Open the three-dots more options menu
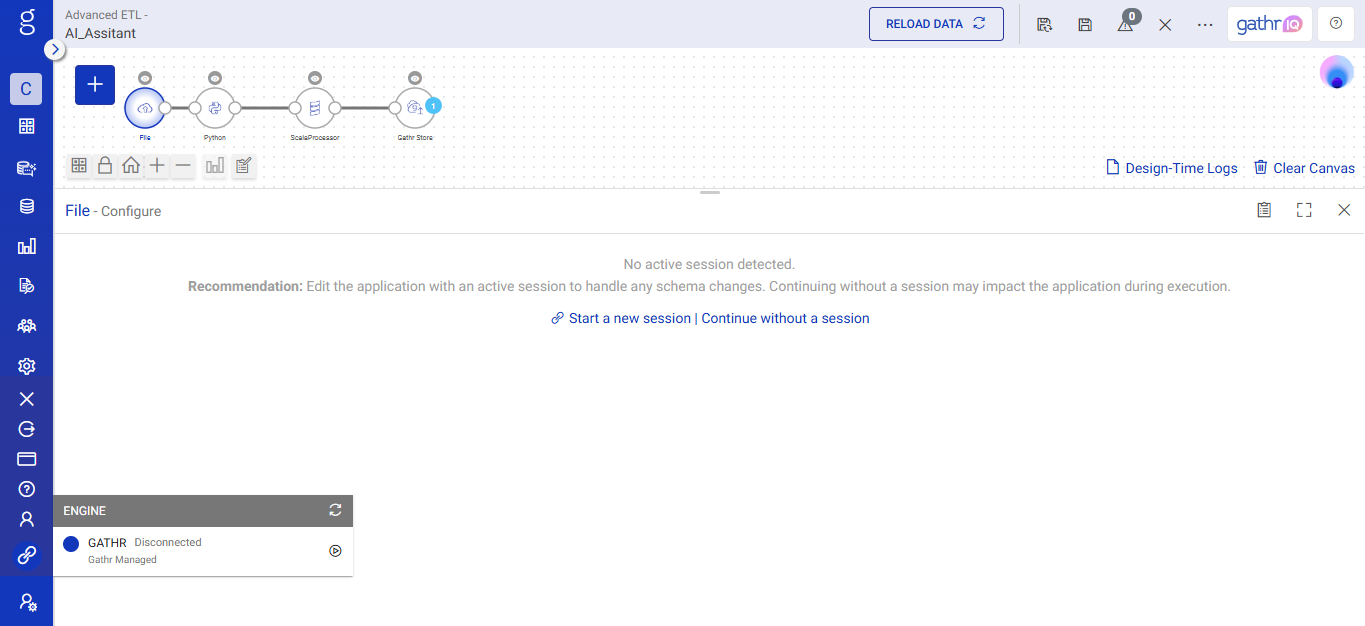This screenshot has height=626, width=1365. 1205,24
